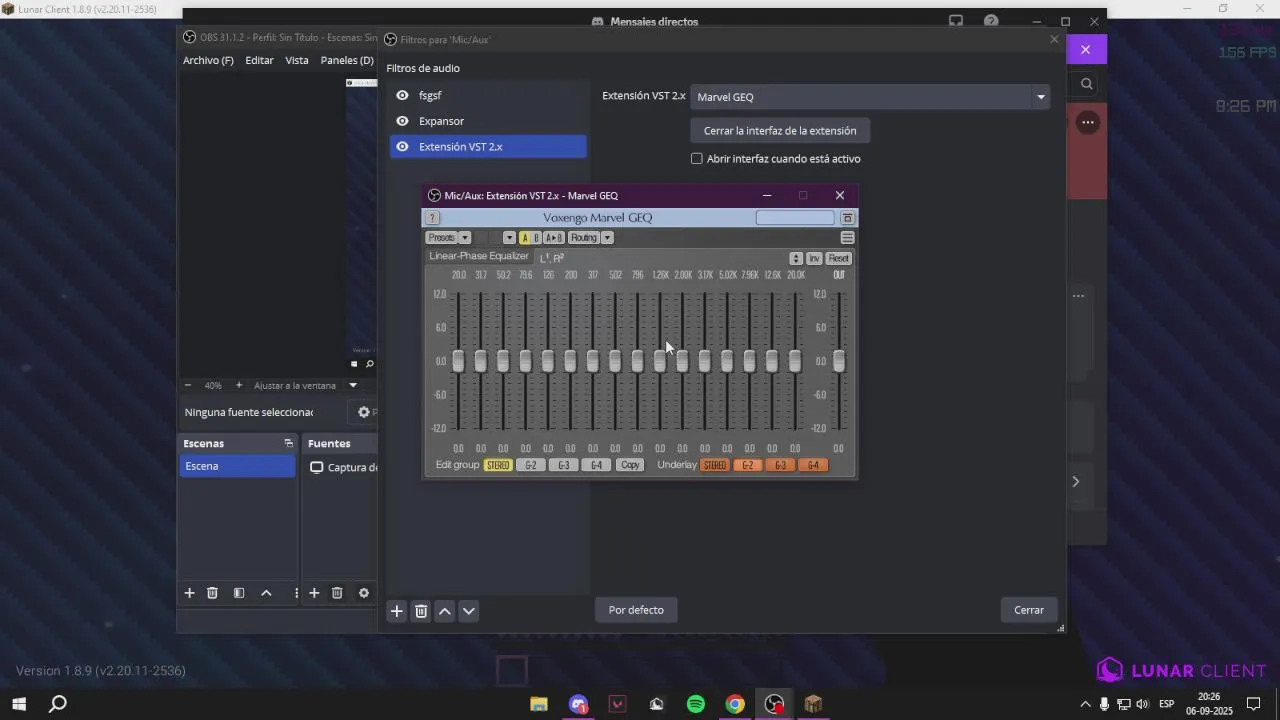Open scene filters icon in Escenas toolbar

point(239,593)
